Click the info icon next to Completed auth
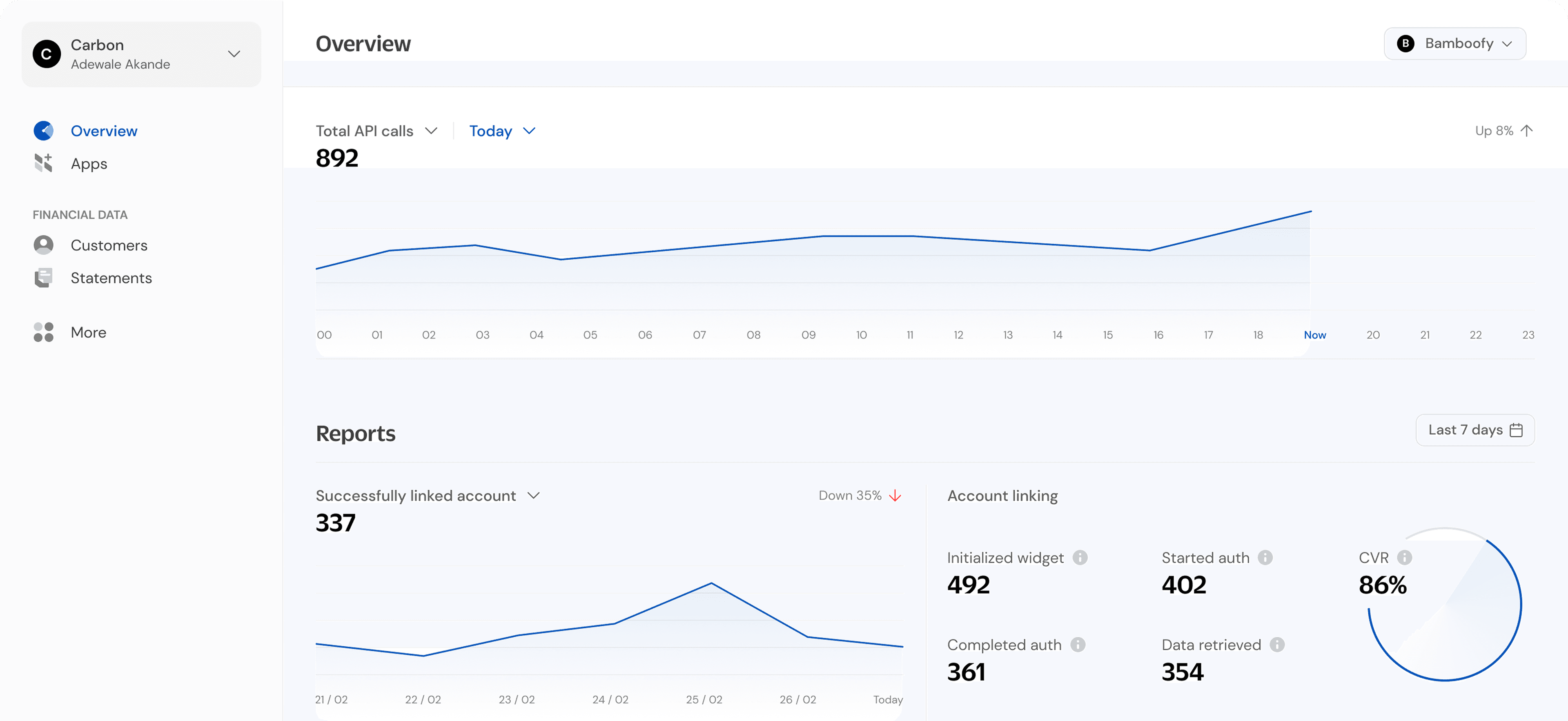The height and width of the screenshot is (721, 1568). (x=1078, y=644)
